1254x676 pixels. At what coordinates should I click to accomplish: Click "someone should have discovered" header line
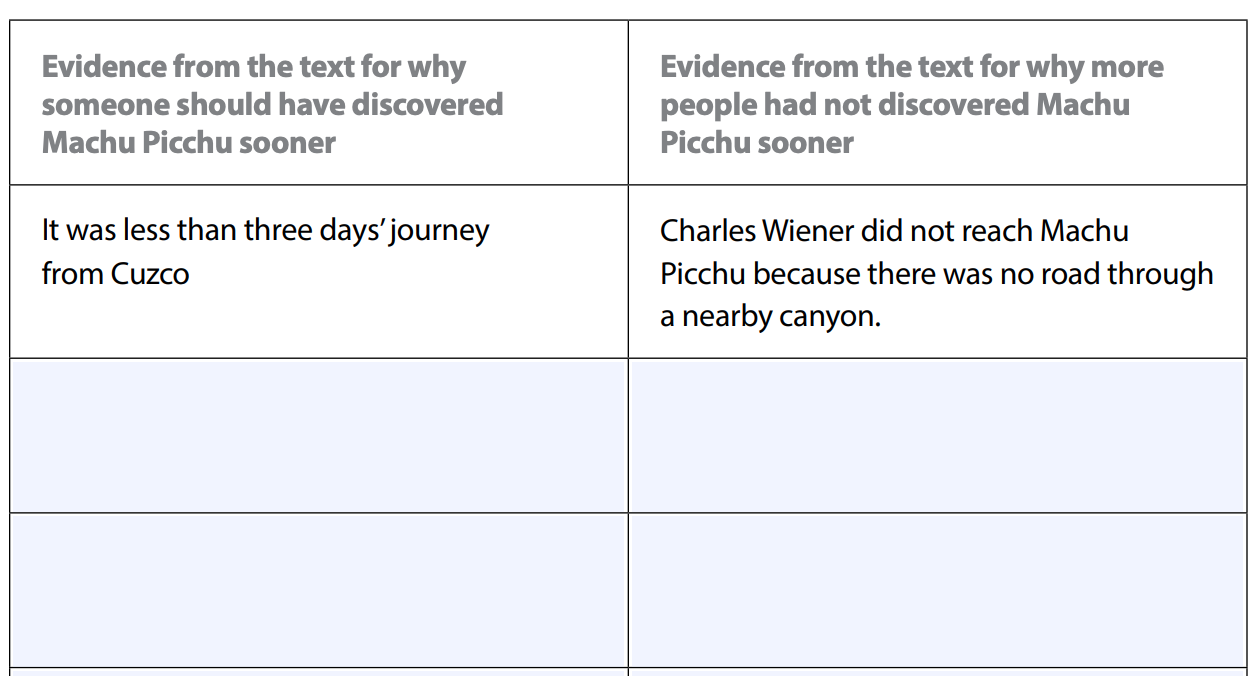coord(272,105)
